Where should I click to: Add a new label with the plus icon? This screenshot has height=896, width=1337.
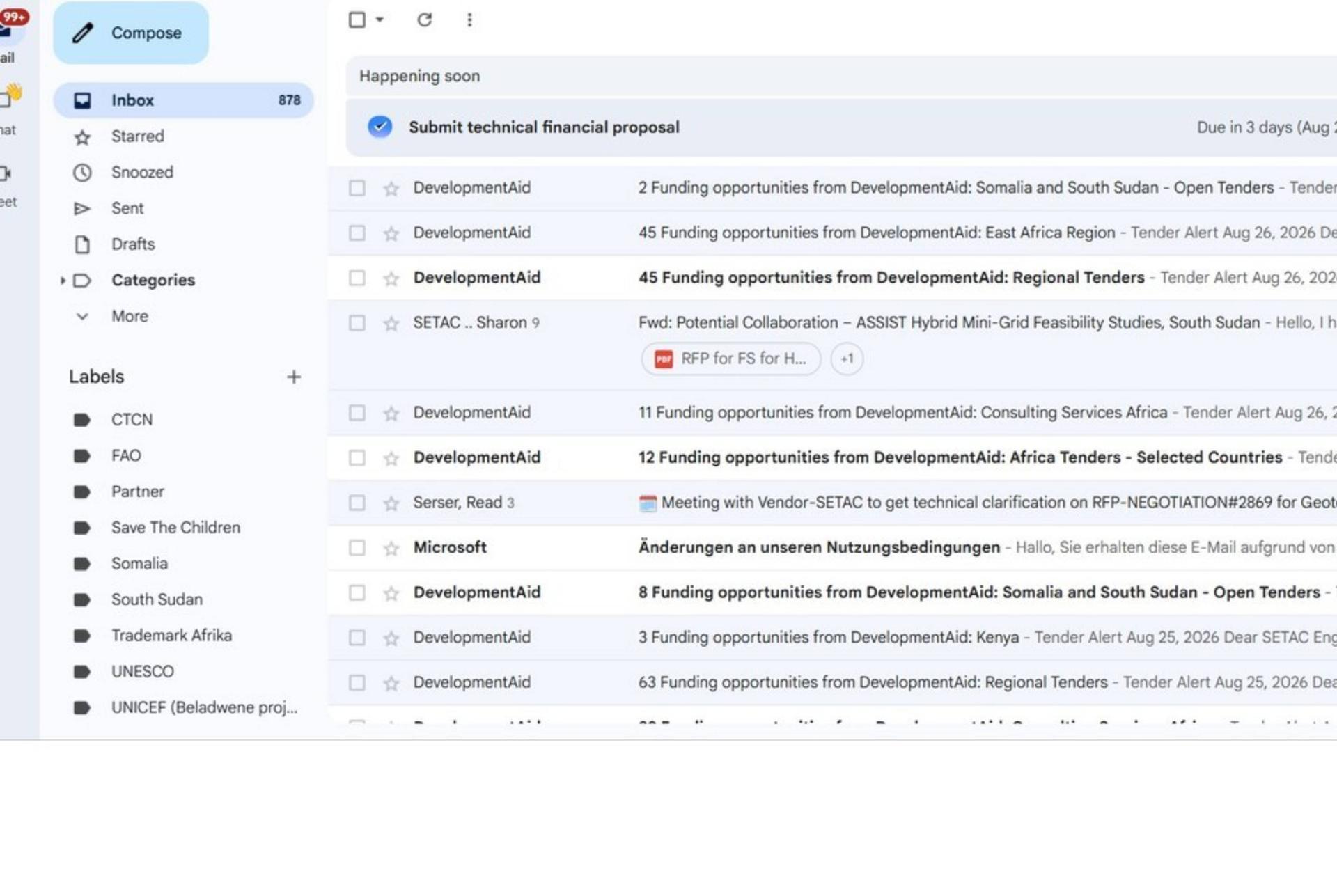tap(294, 377)
